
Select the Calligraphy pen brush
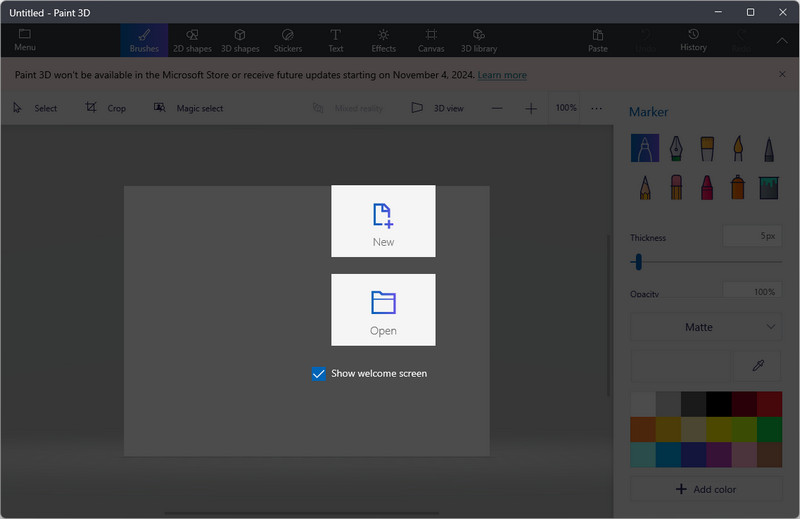pos(676,148)
